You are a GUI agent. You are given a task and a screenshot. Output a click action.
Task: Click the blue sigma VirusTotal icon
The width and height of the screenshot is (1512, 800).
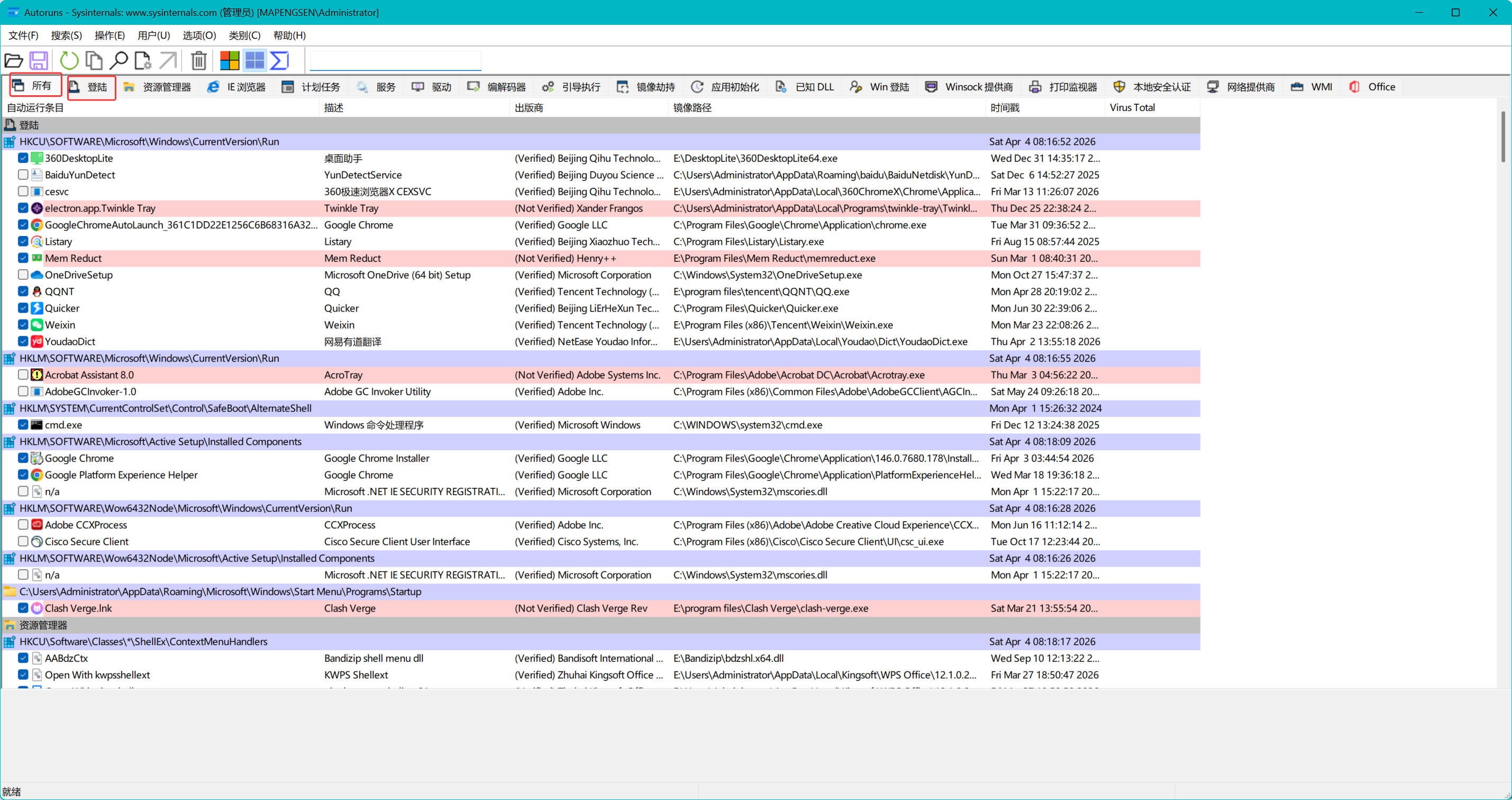[279, 60]
